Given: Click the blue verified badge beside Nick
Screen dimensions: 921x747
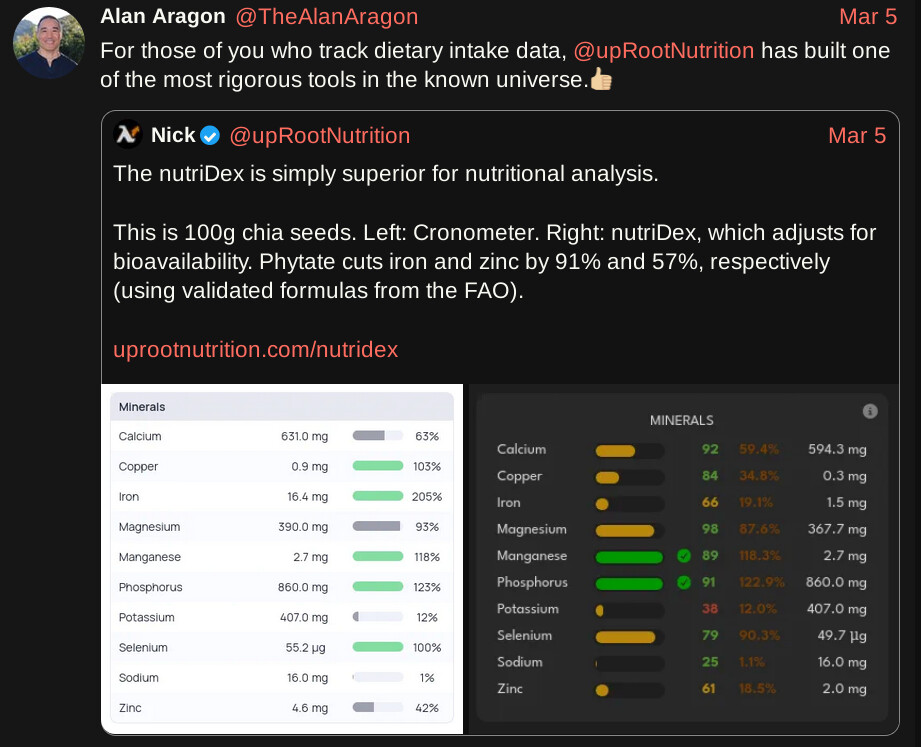Looking at the screenshot, I should 210,135.
